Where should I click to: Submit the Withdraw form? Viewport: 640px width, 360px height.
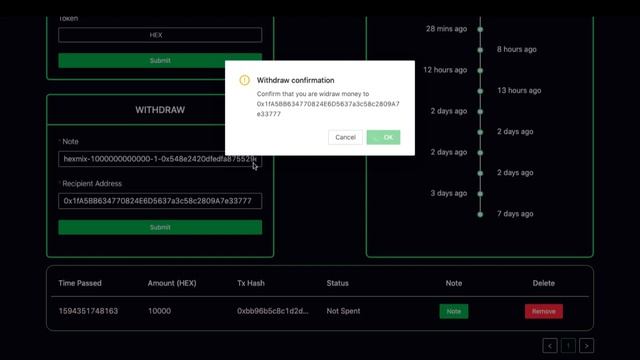click(160, 227)
